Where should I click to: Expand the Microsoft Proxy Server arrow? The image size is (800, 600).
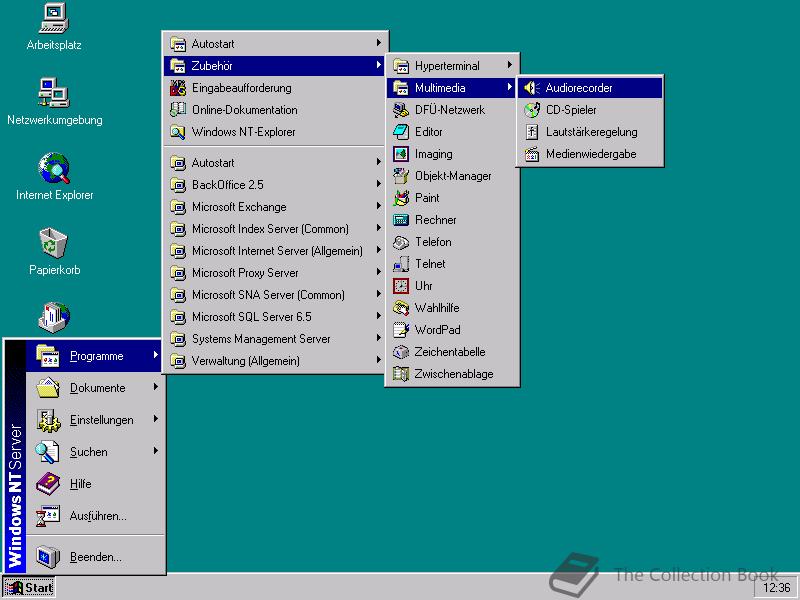click(379, 271)
